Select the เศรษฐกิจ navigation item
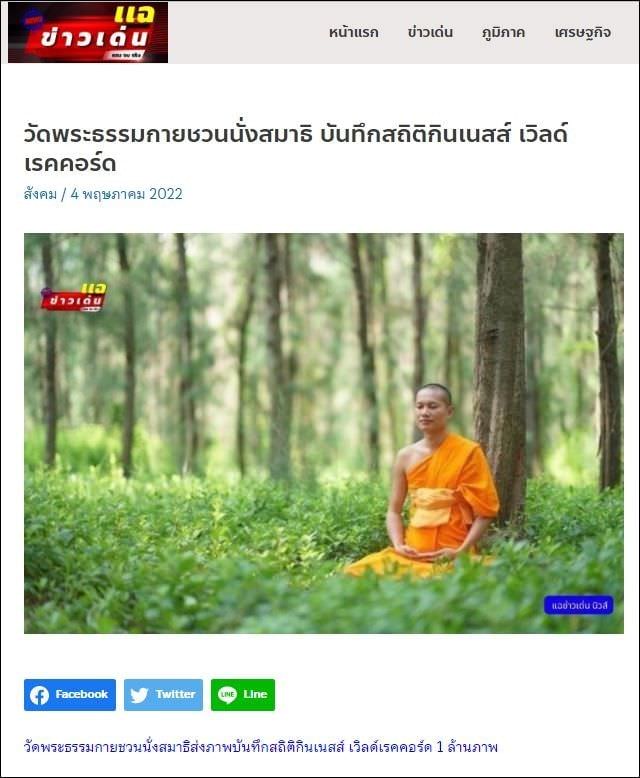This screenshot has height=778, width=640. point(582,33)
